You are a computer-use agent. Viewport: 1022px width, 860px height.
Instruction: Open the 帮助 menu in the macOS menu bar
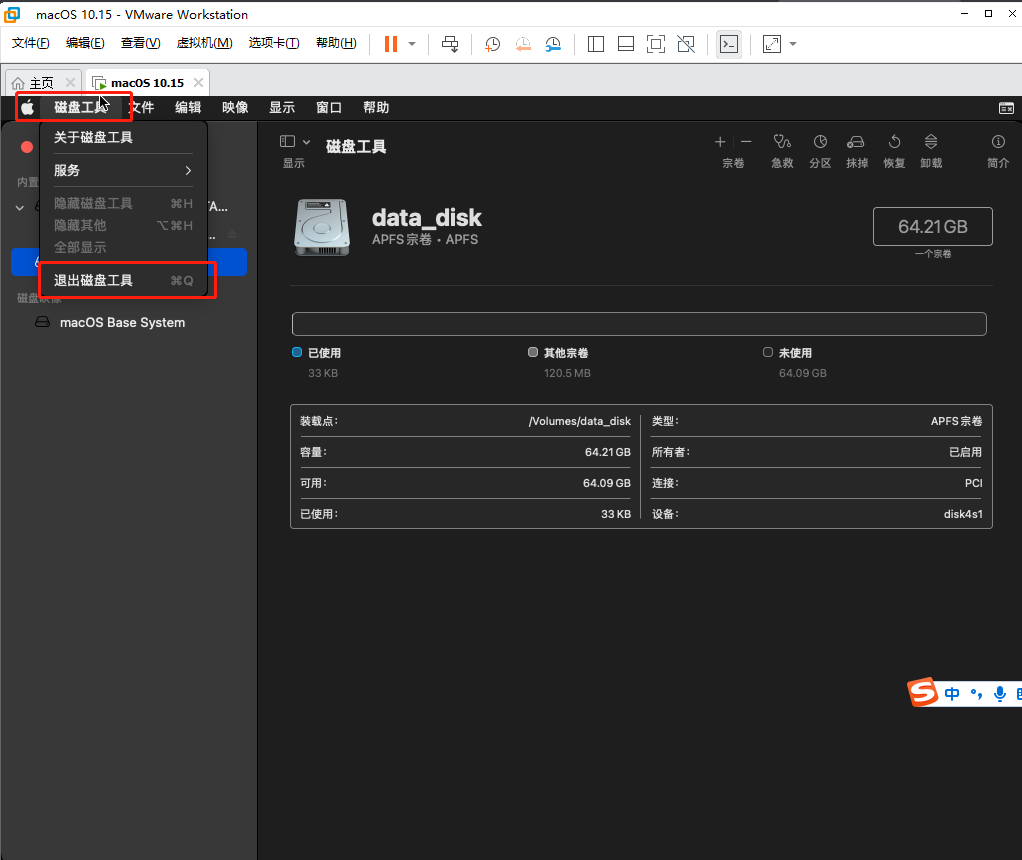pos(375,108)
